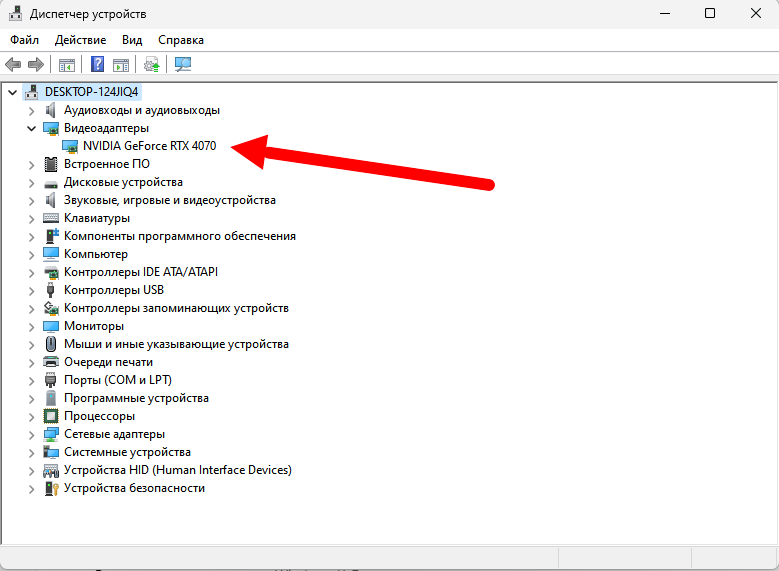Collapse the DESKTOP-124JIQ4 root node
Screen dimensions: 779x571
point(13,92)
